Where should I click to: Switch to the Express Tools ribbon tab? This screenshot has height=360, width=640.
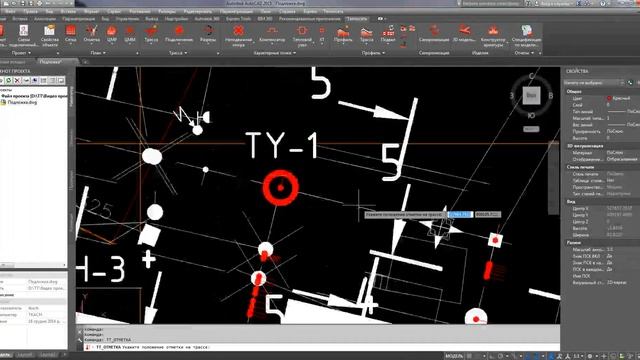pyautogui.click(x=238, y=19)
